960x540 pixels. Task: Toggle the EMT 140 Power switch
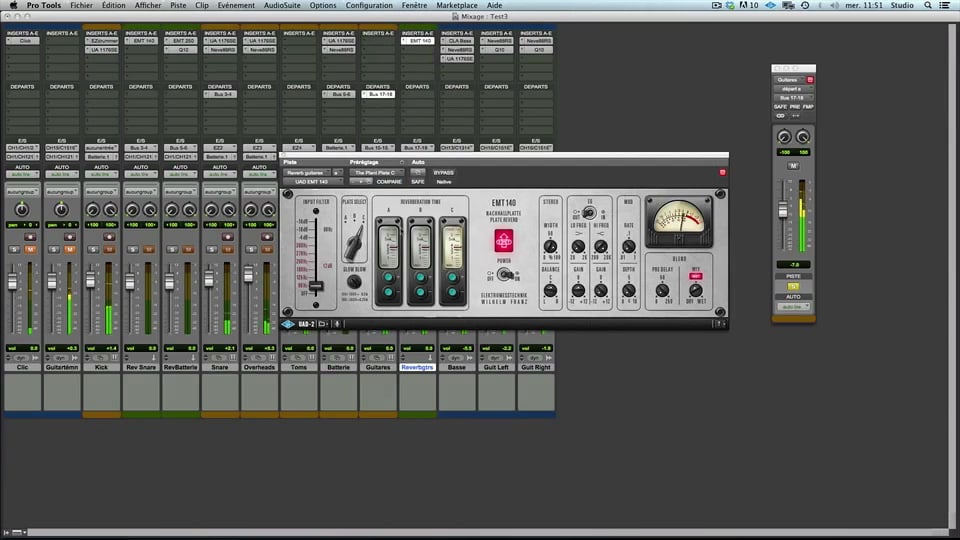[504, 274]
